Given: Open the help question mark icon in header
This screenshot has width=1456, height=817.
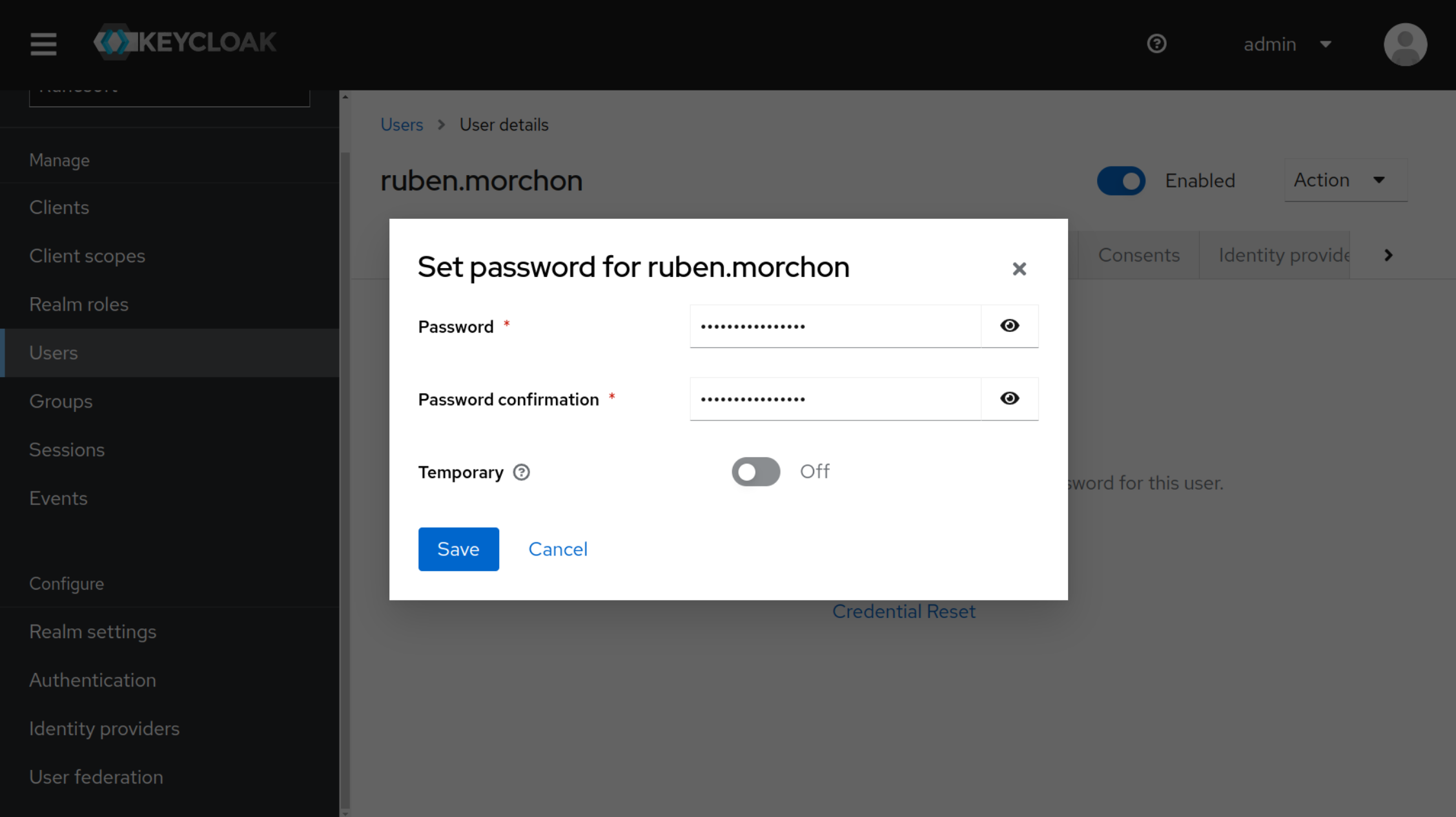Looking at the screenshot, I should pos(1156,44).
